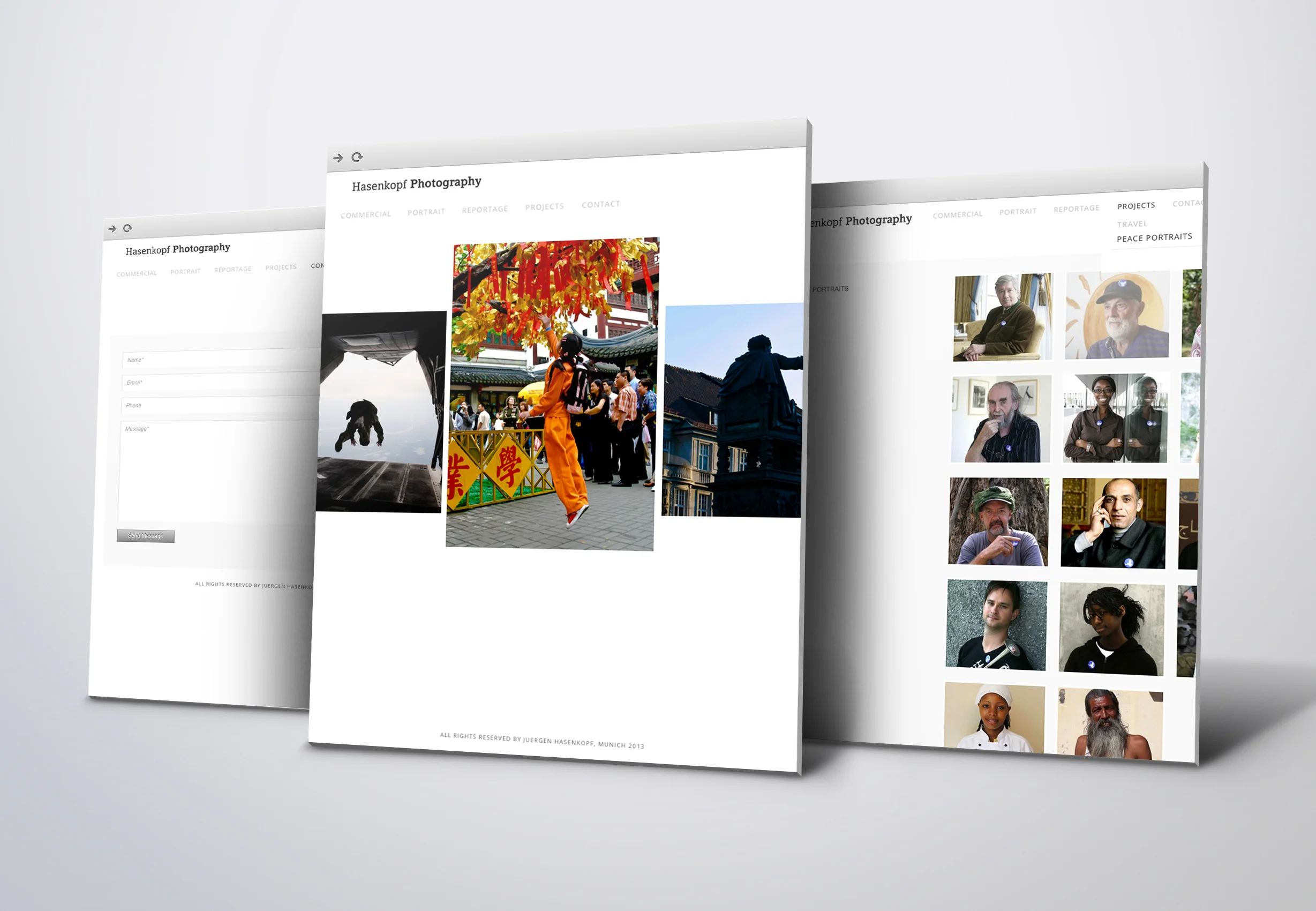Open Portrait in the left contact window
Image resolution: width=1316 pixels, height=911 pixels.
185,272
